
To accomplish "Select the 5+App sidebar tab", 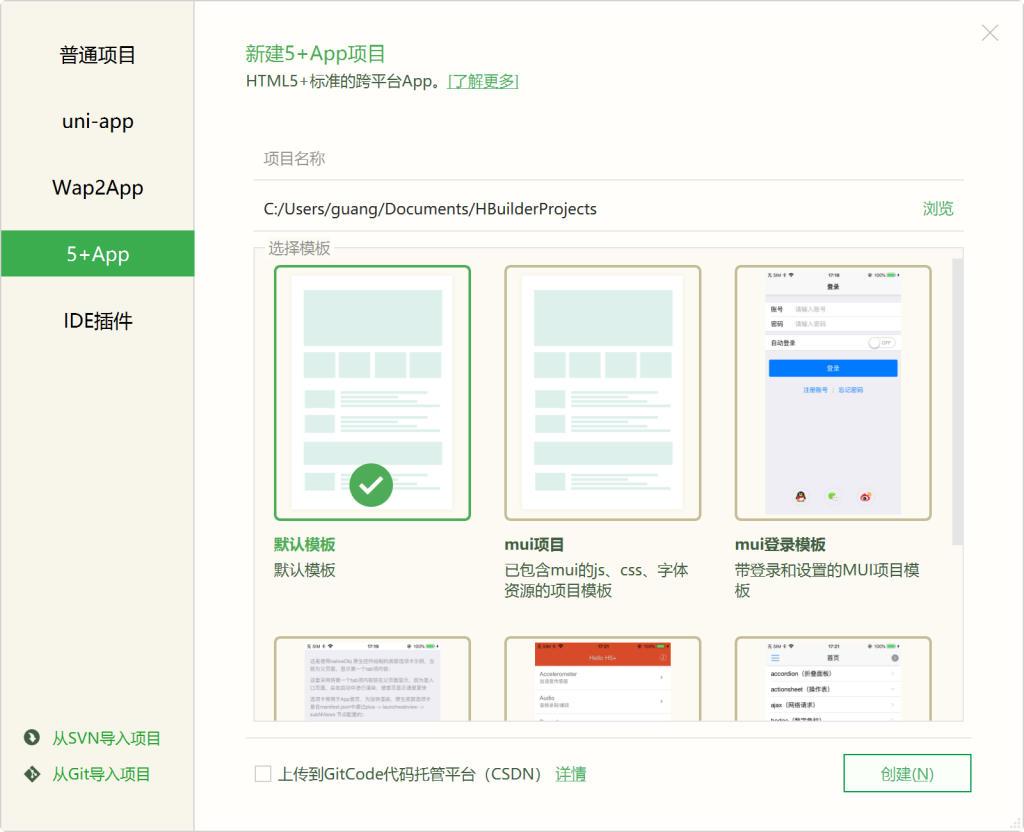I will pyautogui.click(x=97, y=253).
